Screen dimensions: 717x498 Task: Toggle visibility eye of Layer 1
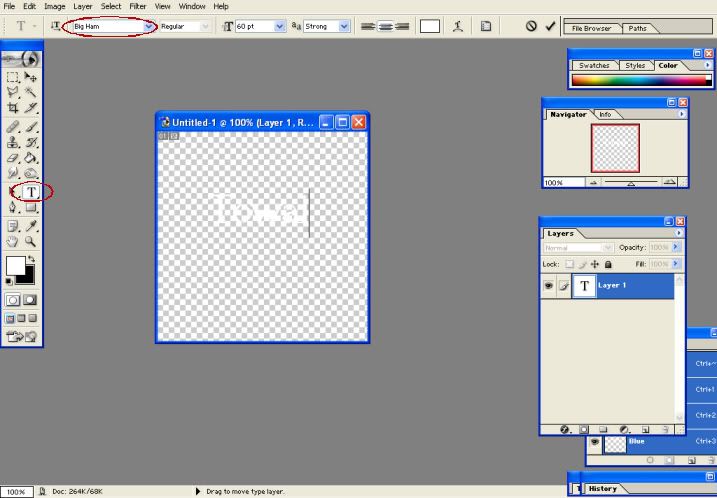(x=548, y=286)
